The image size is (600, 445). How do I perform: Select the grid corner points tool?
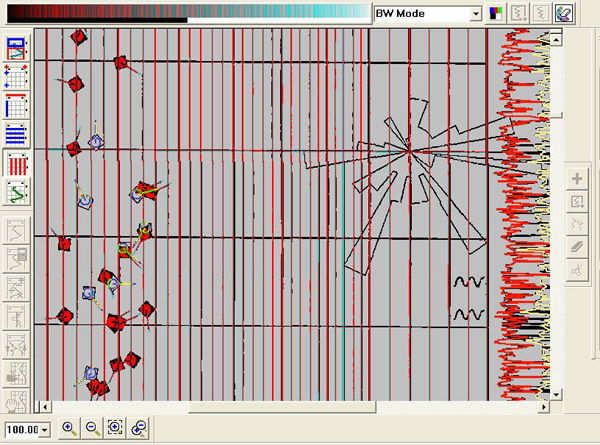point(17,77)
